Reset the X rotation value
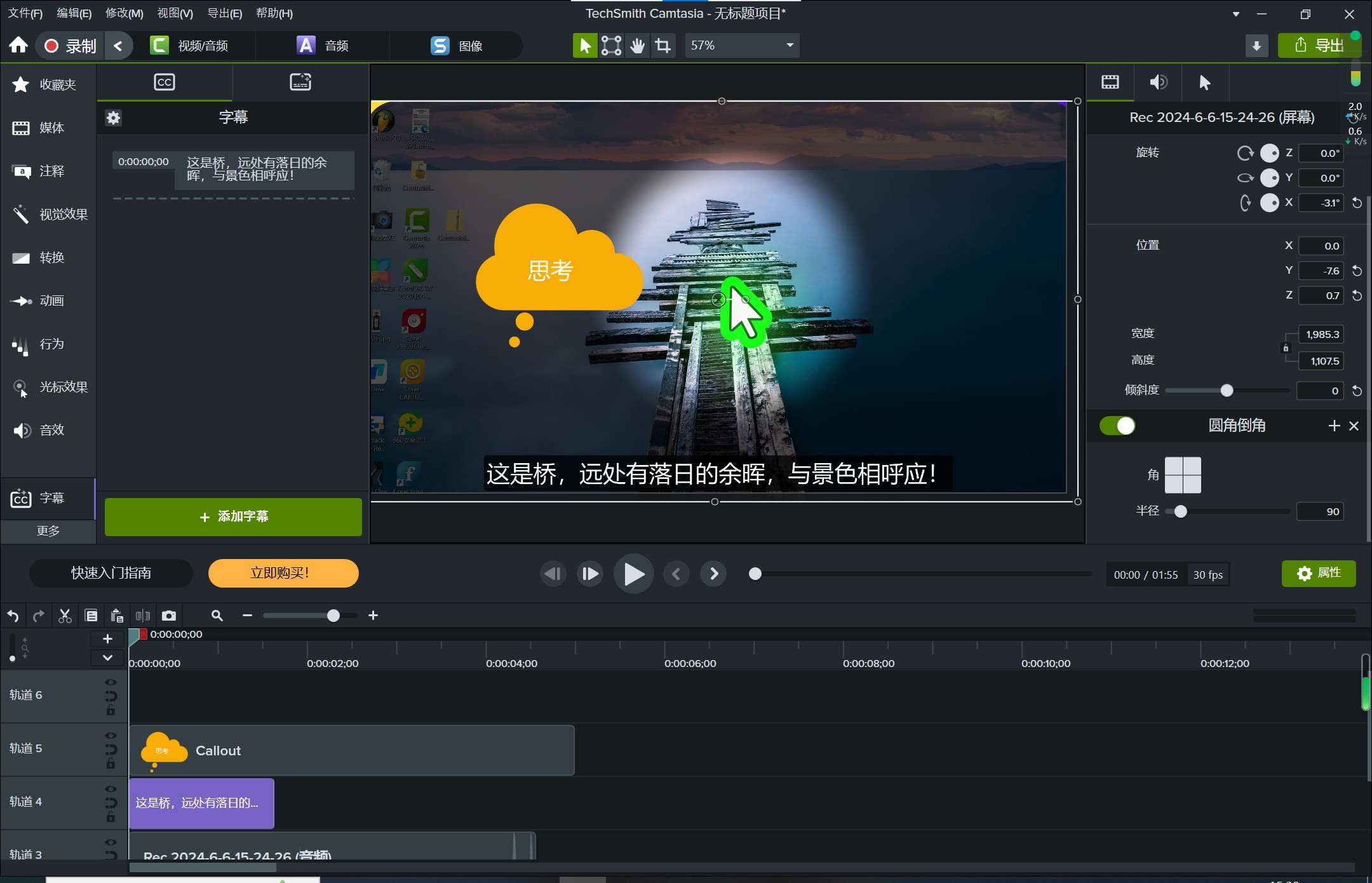This screenshot has height=883, width=1372. pos(1357,203)
